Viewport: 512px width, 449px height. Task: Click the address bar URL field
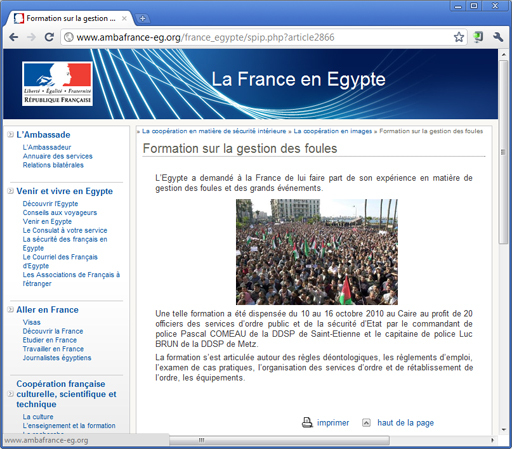[262, 37]
